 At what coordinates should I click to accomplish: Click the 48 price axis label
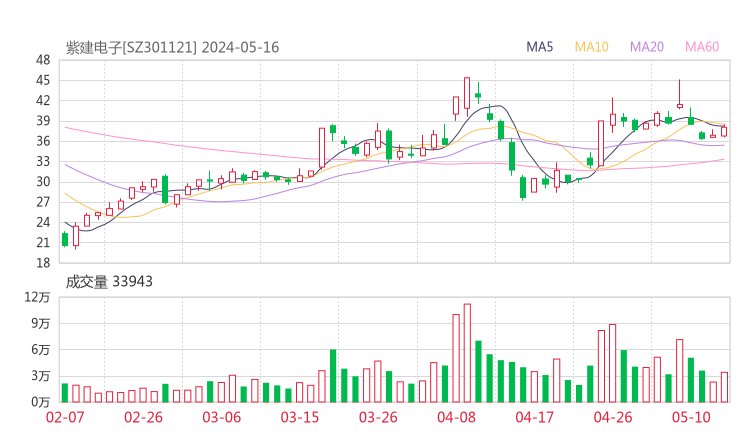pyautogui.click(x=43, y=60)
